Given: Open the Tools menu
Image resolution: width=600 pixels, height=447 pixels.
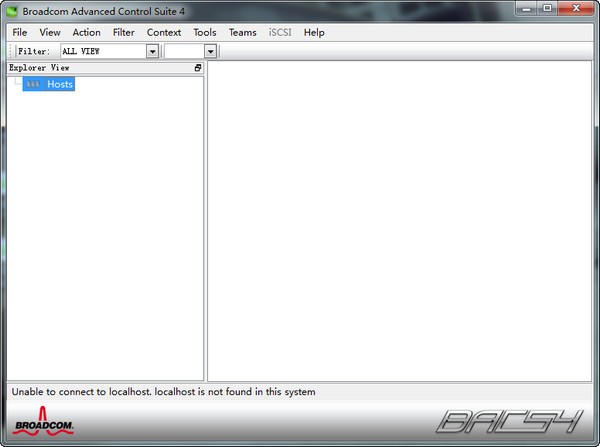Looking at the screenshot, I should 205,33.
